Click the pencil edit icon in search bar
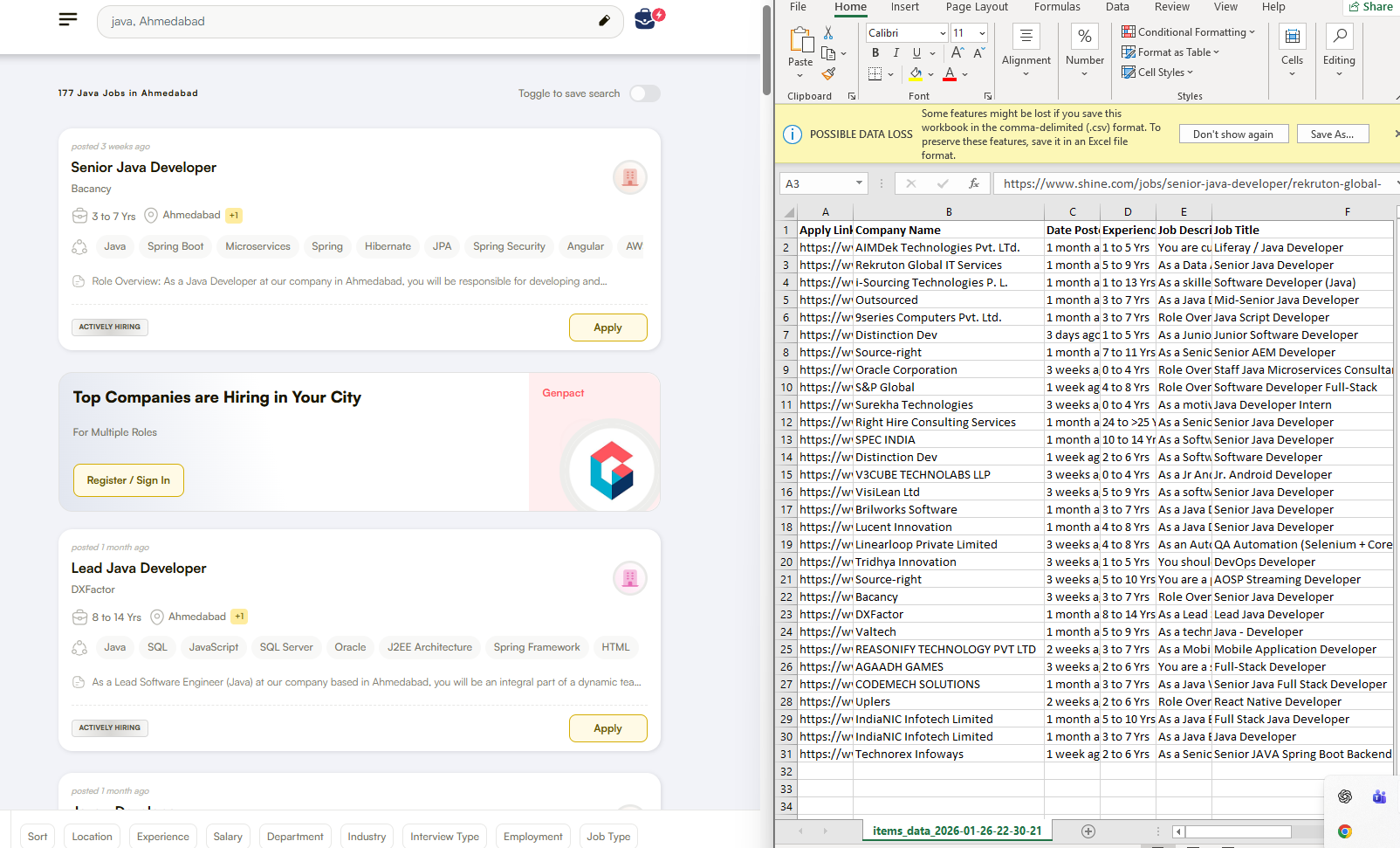The width and height of the screenshot is (1400, 848). click(604, 21)
